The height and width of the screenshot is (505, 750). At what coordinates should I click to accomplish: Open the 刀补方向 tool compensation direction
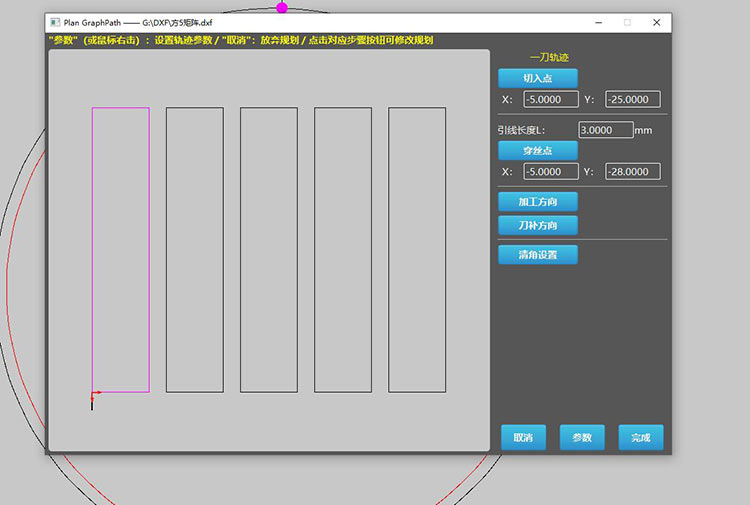pos(538,225)
